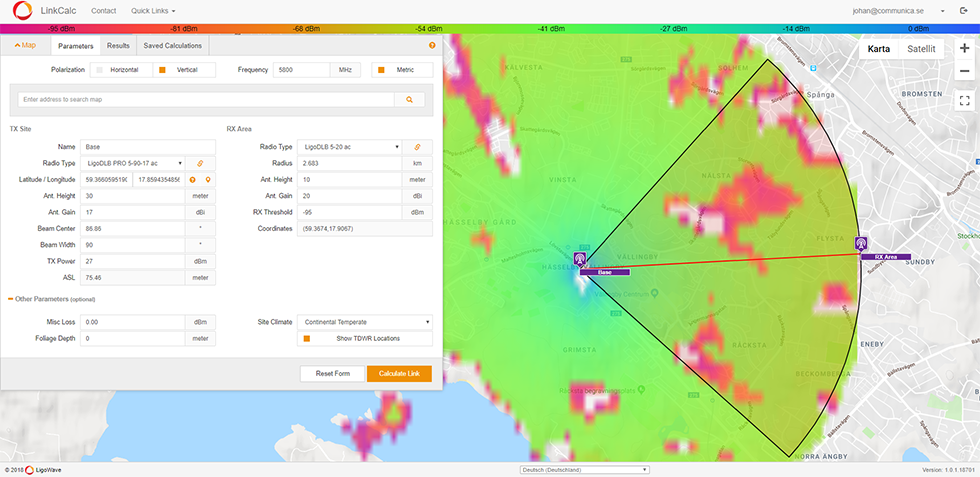Click the address search magnifier icon

[409, 99]
